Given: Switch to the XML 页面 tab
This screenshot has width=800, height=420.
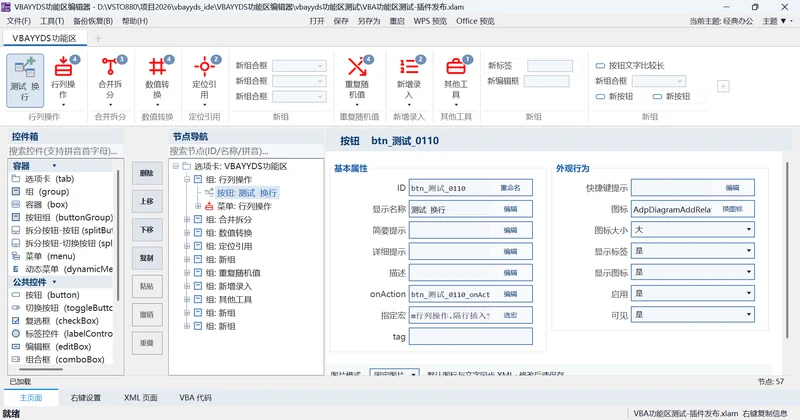Looking at the screenshot, I should click(141, 398).
